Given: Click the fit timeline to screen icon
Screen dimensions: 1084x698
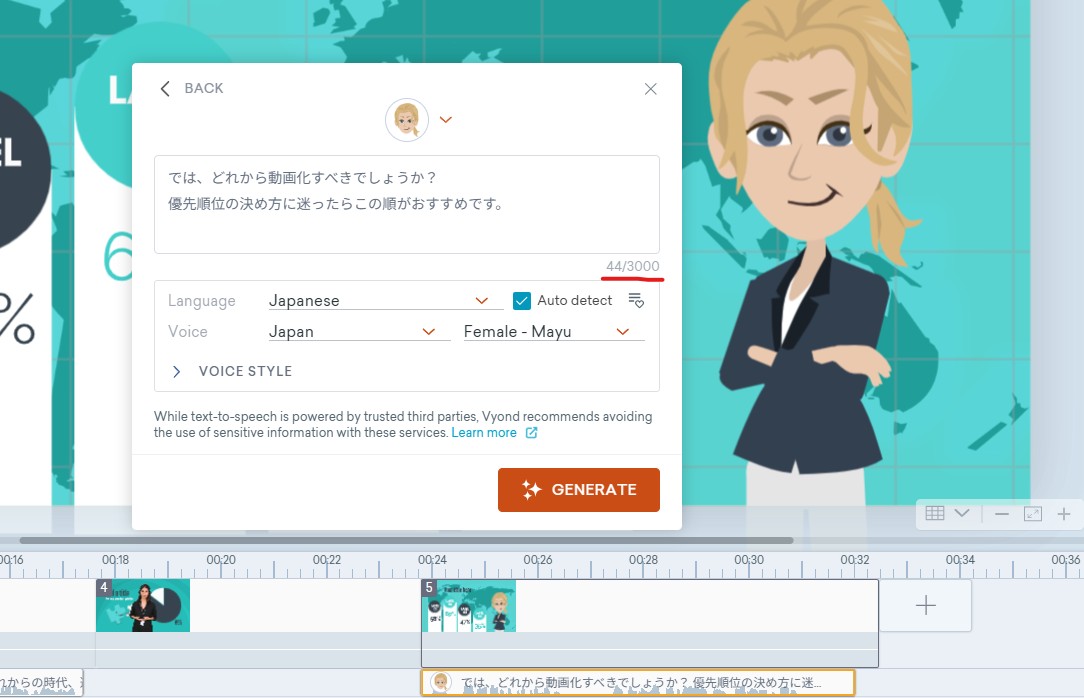Looking at the screenshot, I should coord(1033,514).
